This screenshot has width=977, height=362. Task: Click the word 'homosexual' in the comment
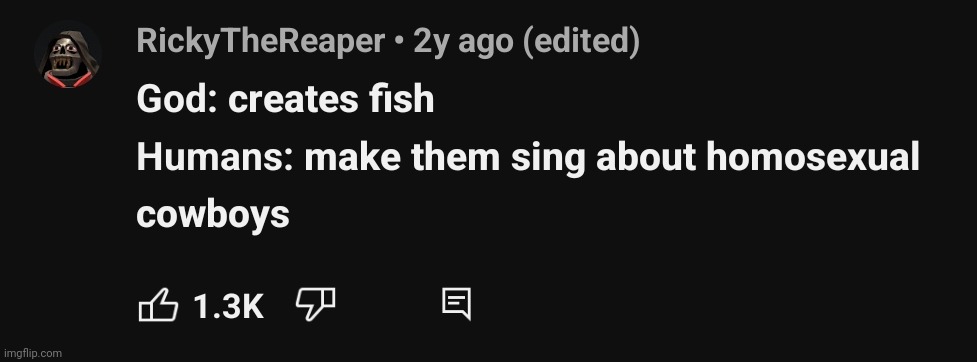coord(813,156)
